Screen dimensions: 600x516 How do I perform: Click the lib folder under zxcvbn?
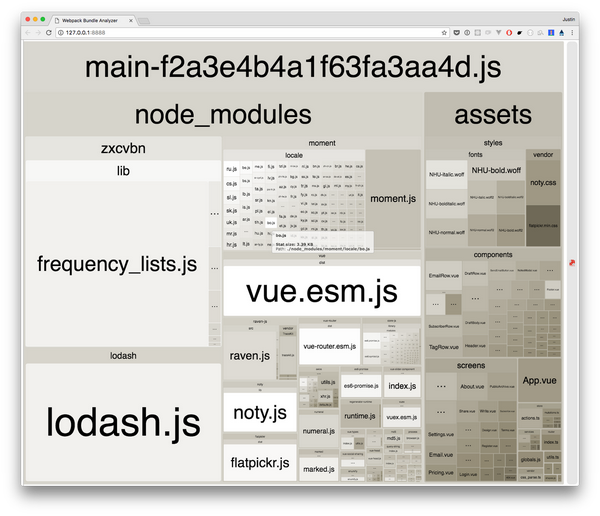[x=123, y=171]
